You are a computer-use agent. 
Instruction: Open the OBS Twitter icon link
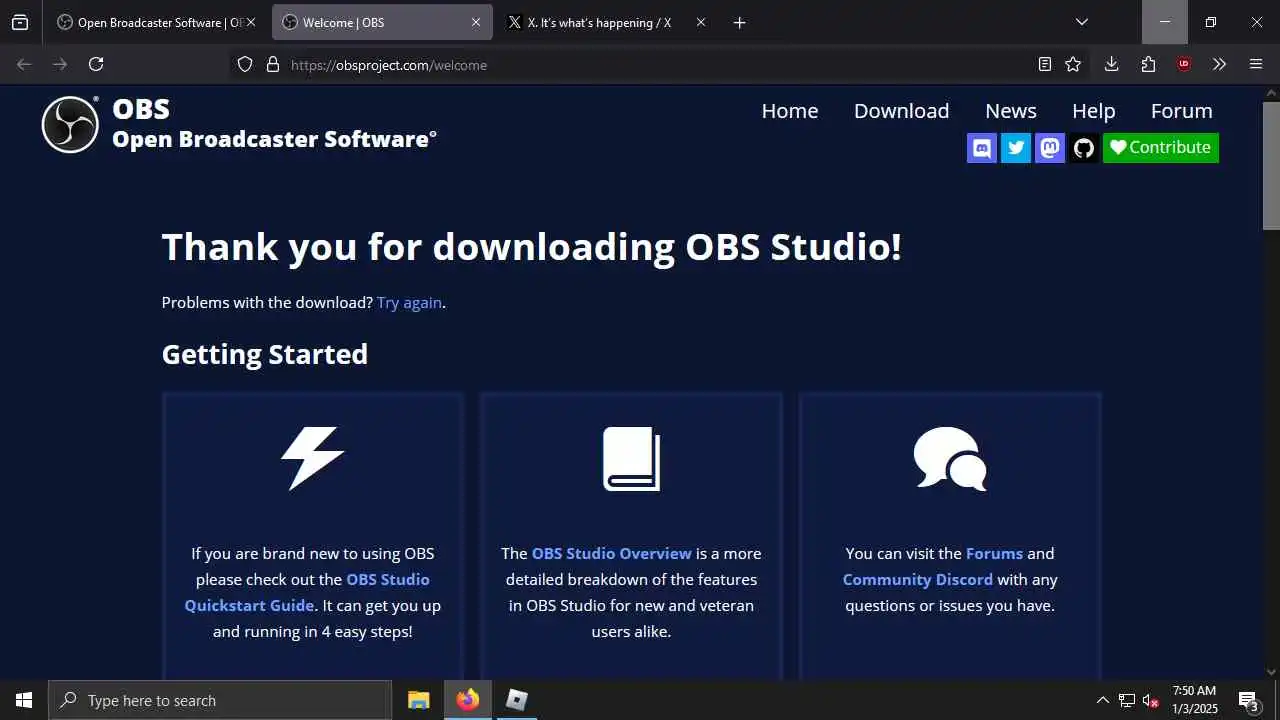[1016, 148]
